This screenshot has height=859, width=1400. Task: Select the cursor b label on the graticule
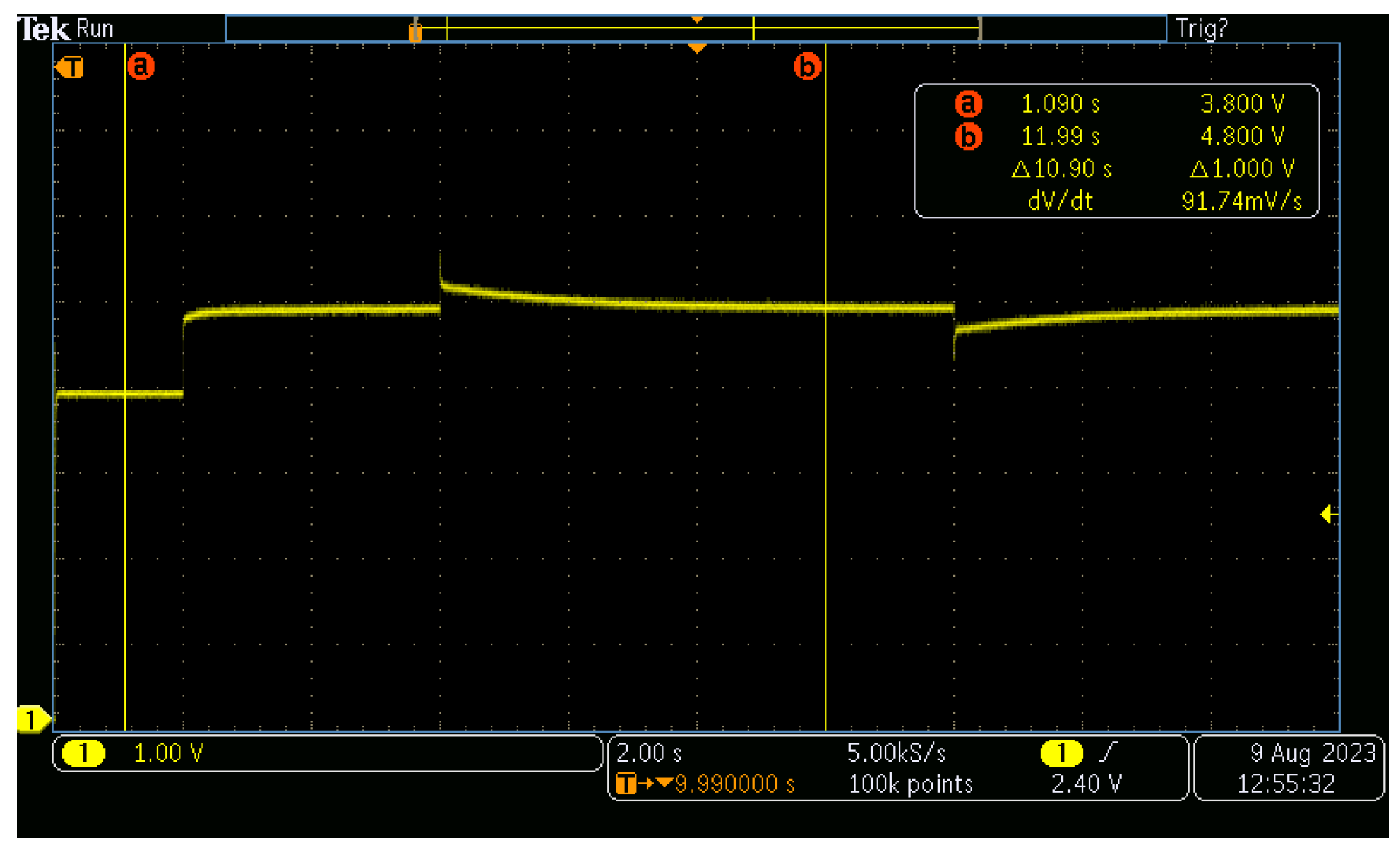coord(807,67)
